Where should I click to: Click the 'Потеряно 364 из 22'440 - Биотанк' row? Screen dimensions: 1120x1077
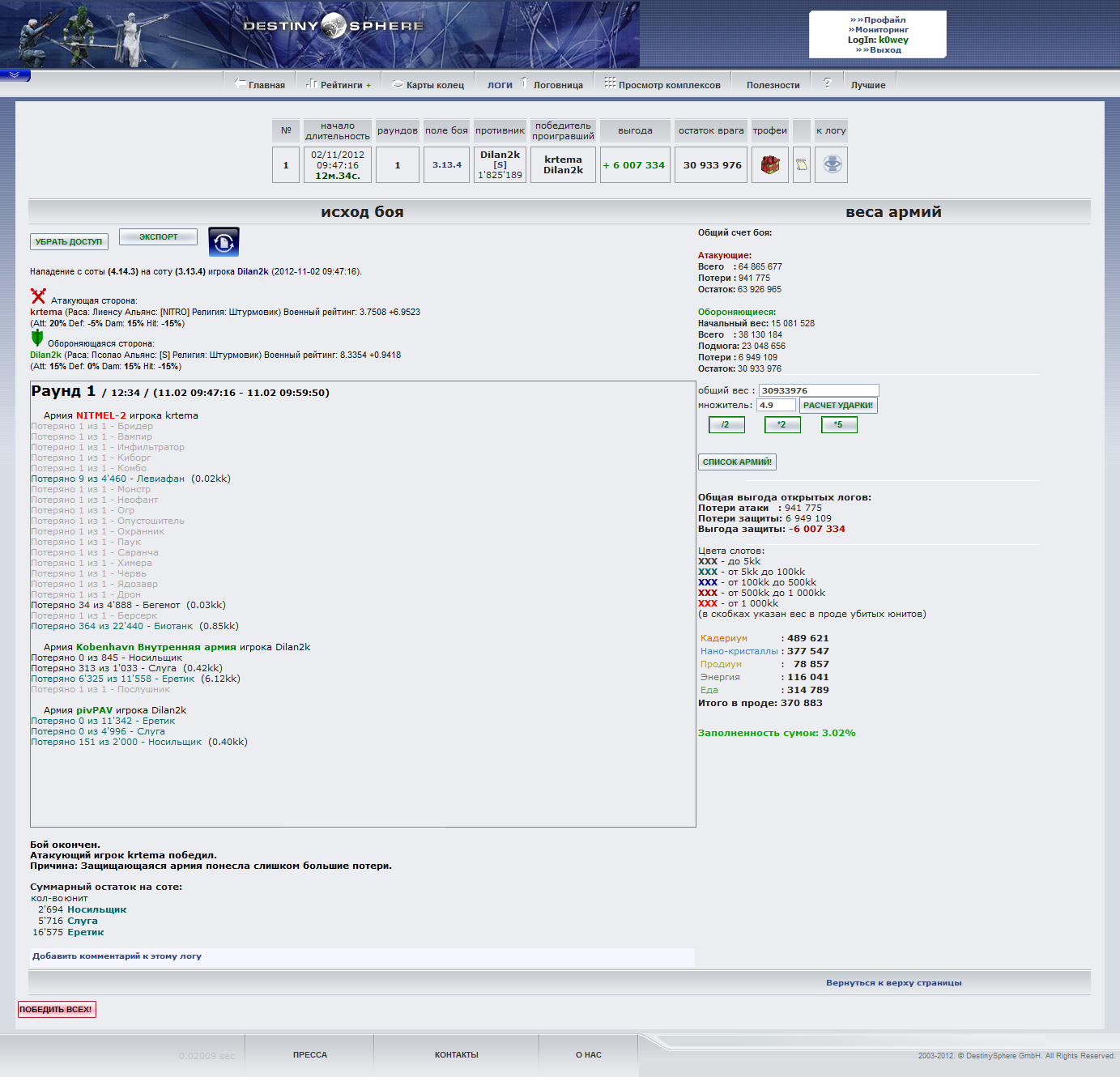click(134, 626)
